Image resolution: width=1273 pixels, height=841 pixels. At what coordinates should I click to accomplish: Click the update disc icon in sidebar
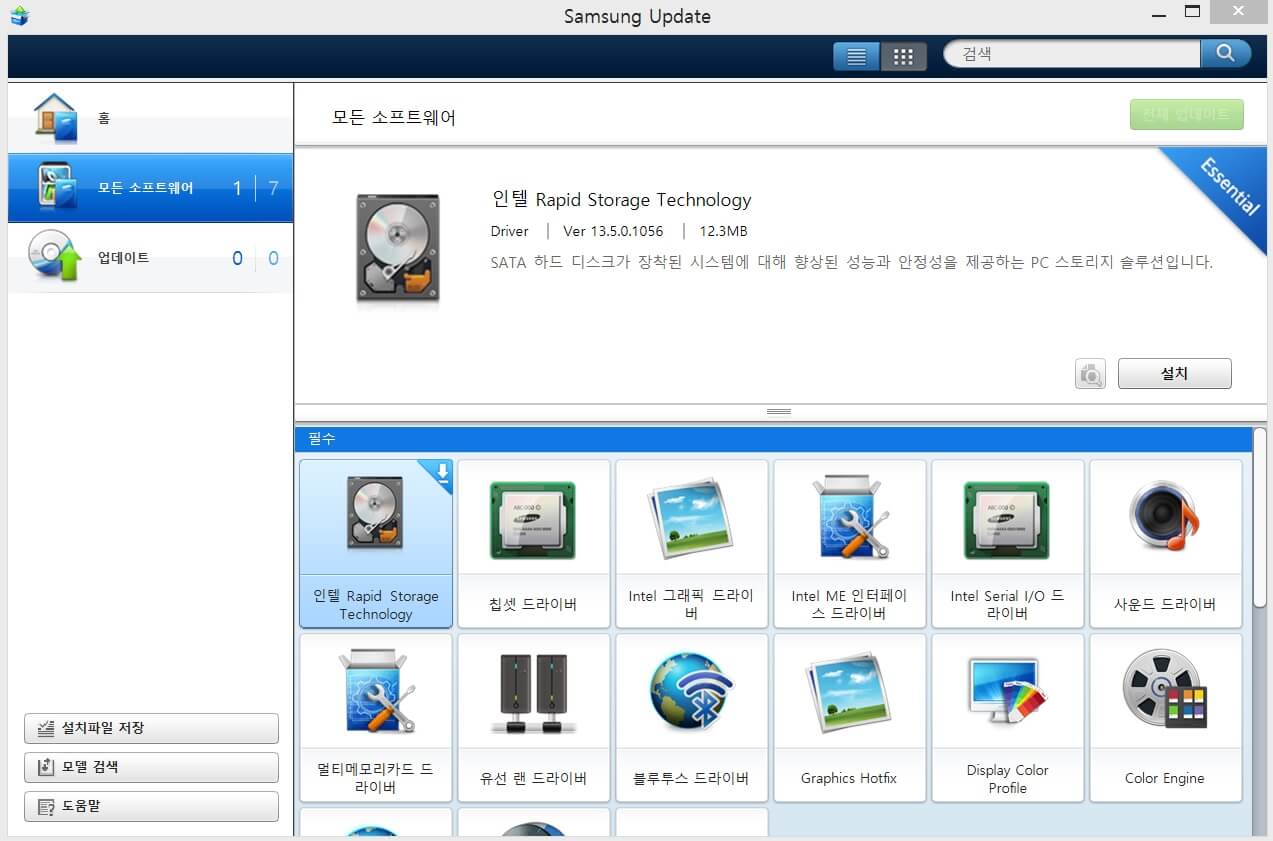(x=54, y=256)
